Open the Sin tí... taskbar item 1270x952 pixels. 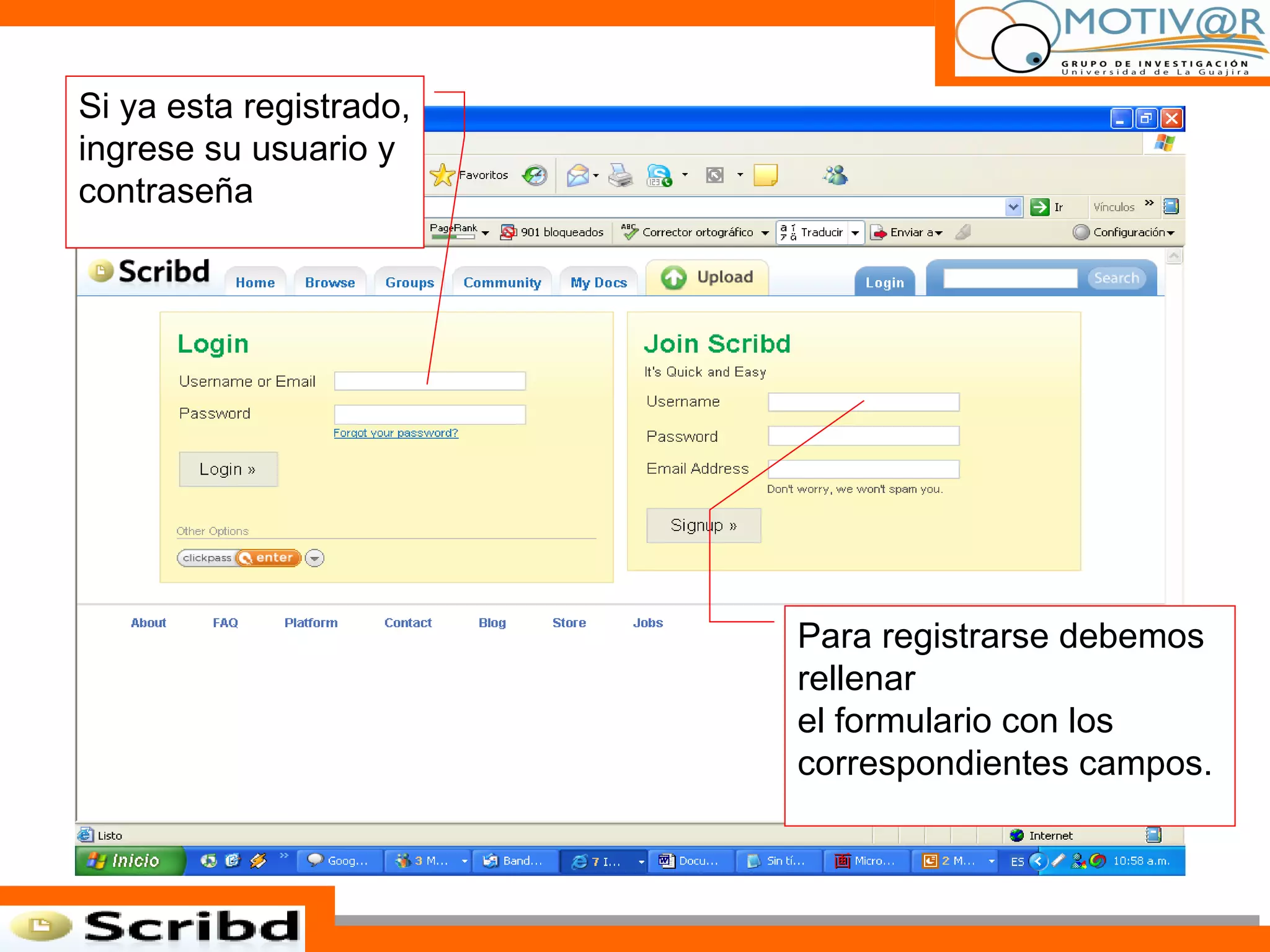point(778,861)
